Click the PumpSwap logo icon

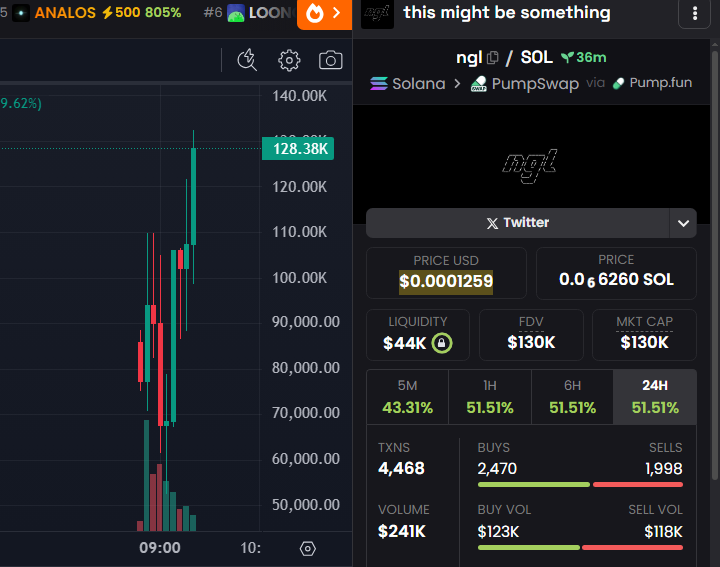(x=478, y=84)
